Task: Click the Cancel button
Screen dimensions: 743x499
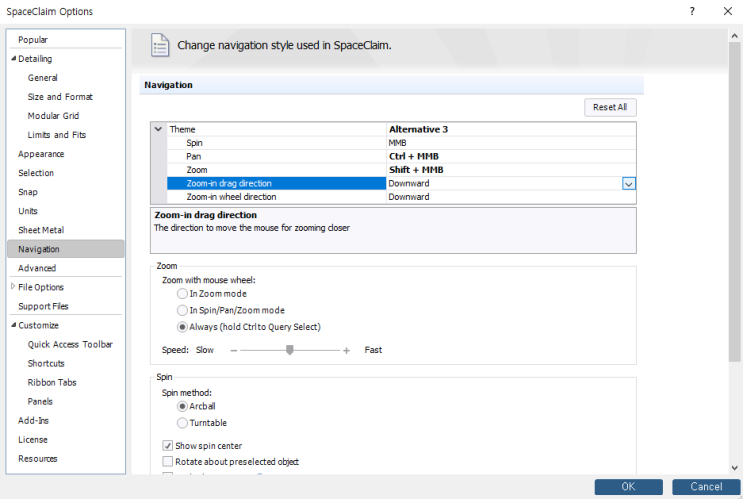Action: [706, 487]
